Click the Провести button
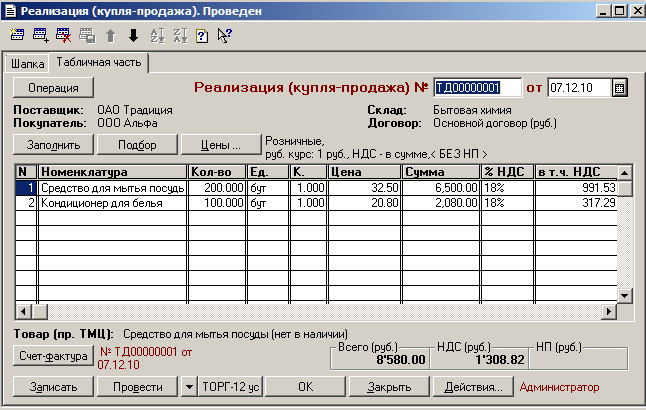Screen dimensions: 646x410 138,386
